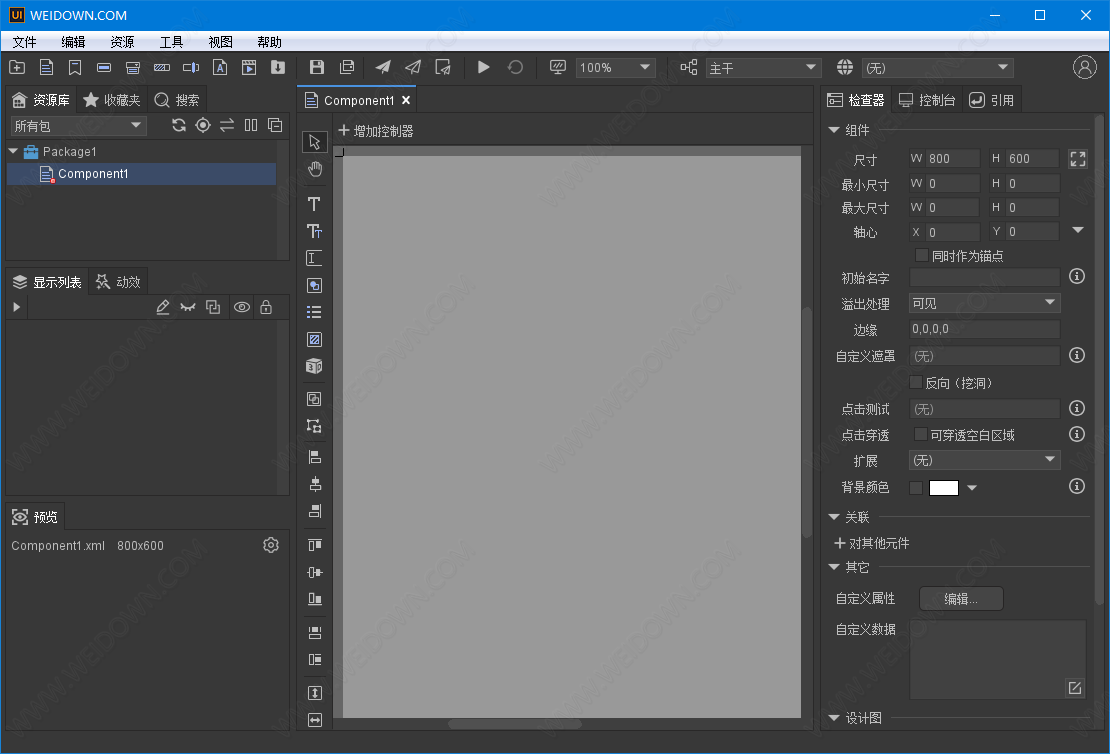Enable the 同时作为锚点 checkbox
Viewport: 1110px width, 754px height.
pyautogui.click(x=922, y=256)
